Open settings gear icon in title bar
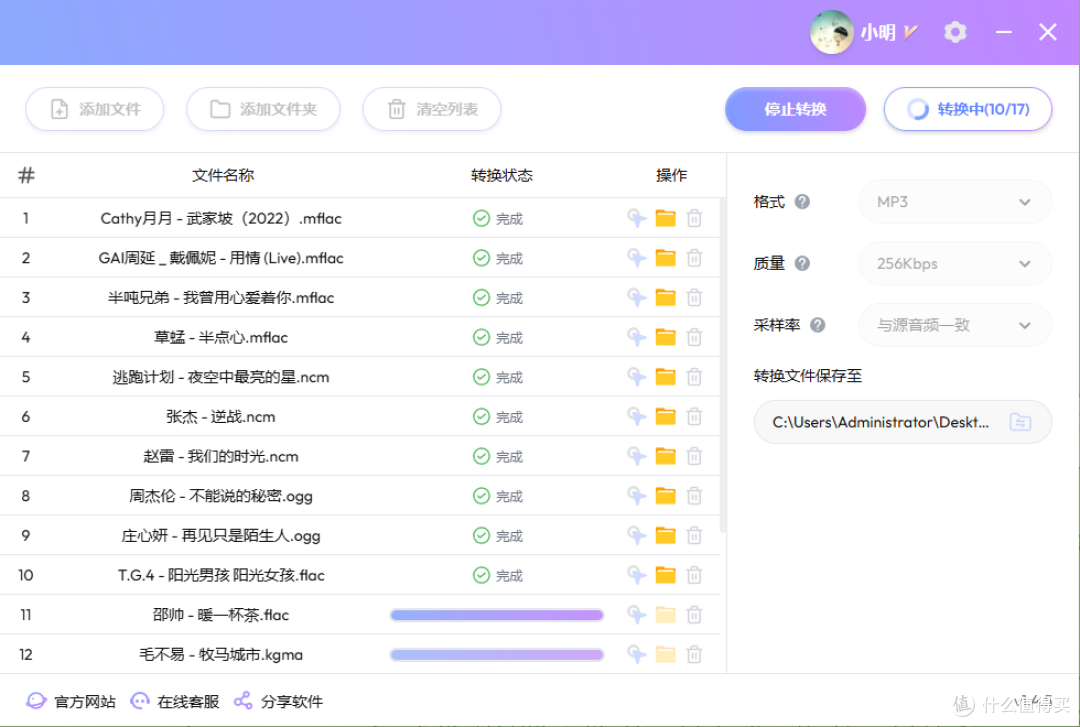The width and height of the screenshot is (1080, 727). (955, 32)
